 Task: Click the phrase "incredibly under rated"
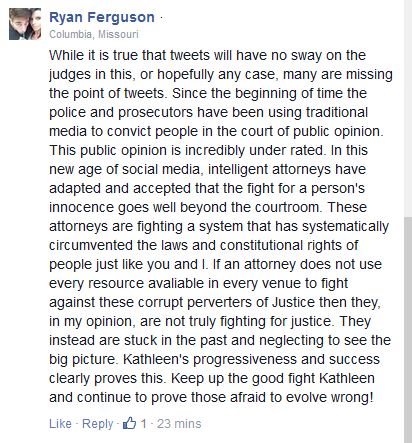254,151
